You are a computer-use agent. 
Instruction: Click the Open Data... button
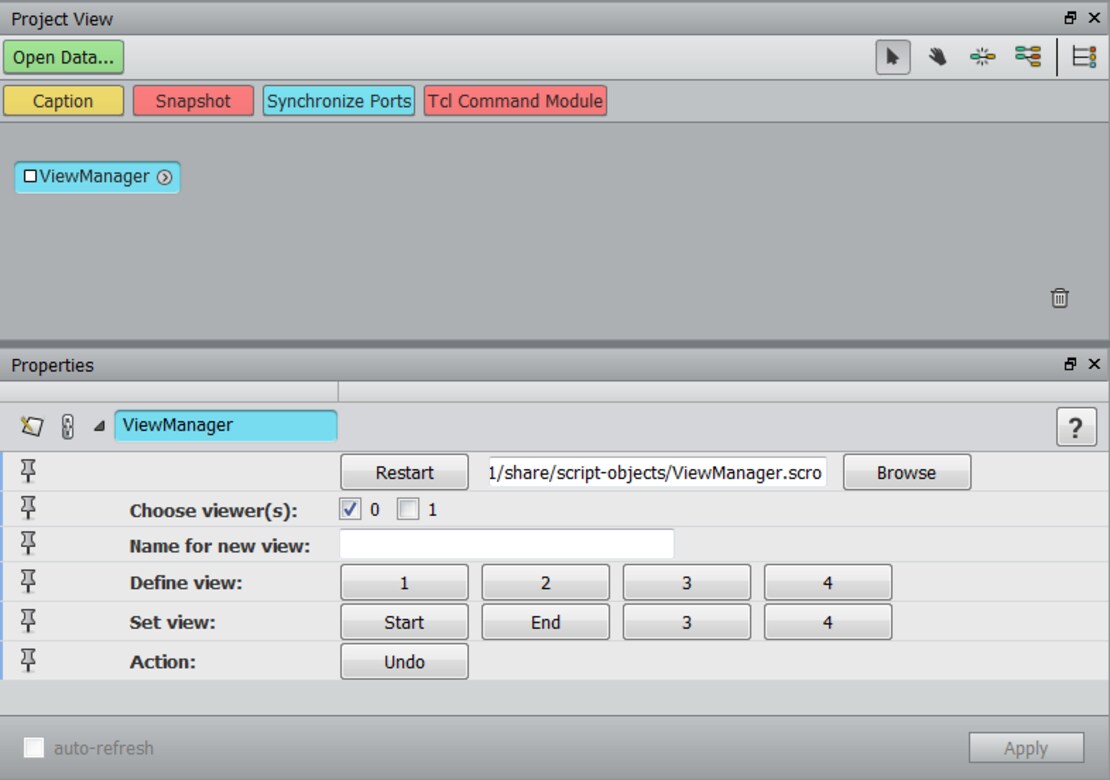(63, 57)
